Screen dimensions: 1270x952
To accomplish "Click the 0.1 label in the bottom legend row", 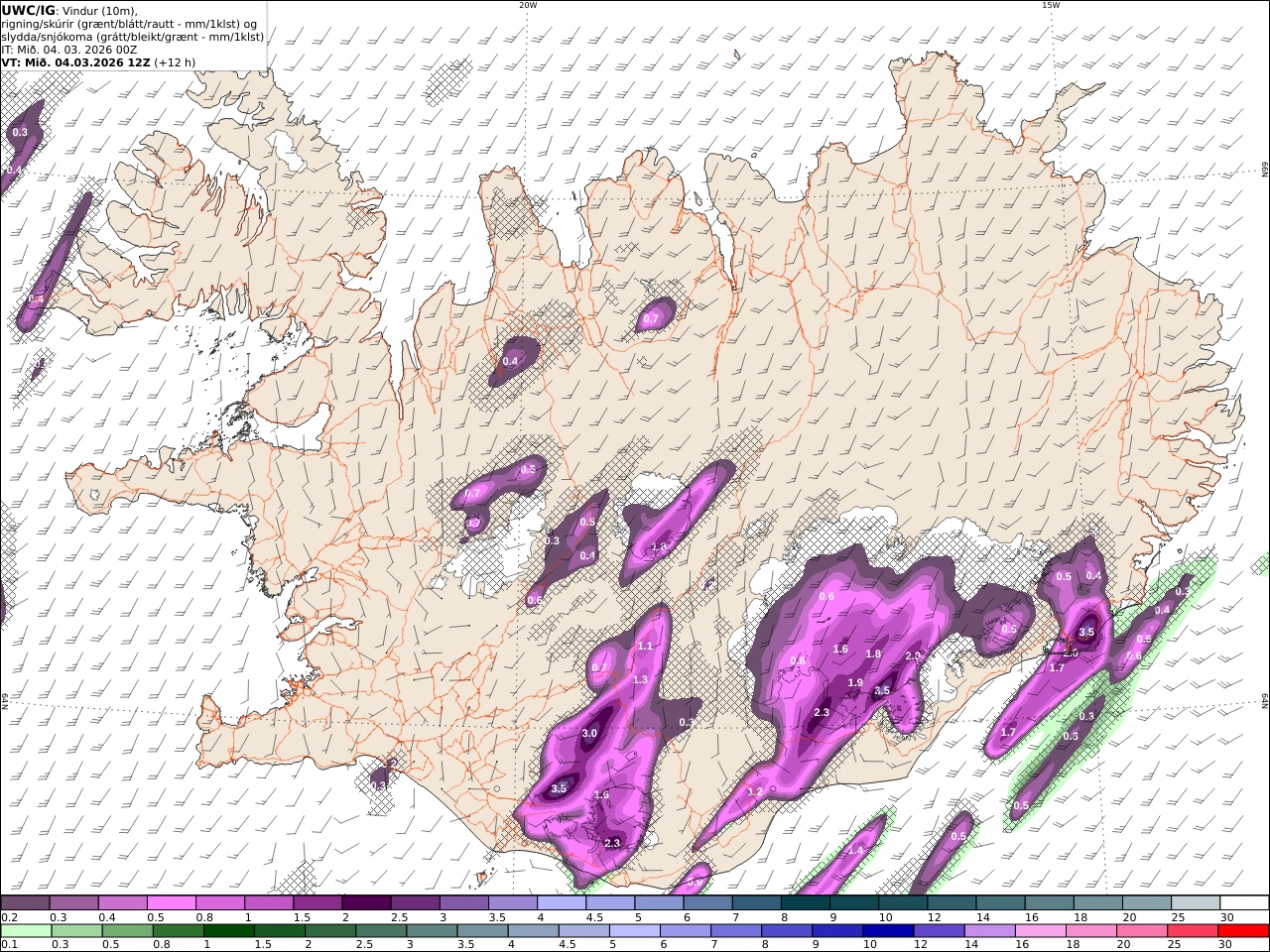I will [x=9, y=945].
